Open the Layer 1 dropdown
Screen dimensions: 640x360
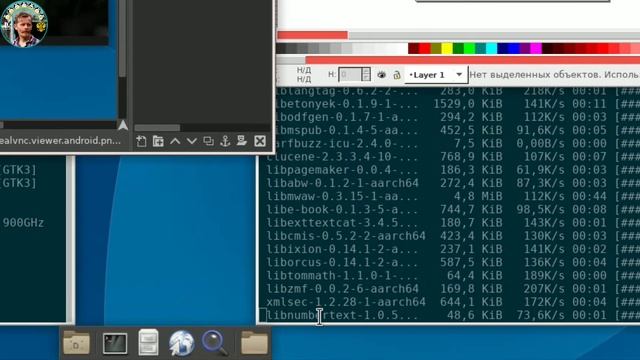(x=436, y=75)
